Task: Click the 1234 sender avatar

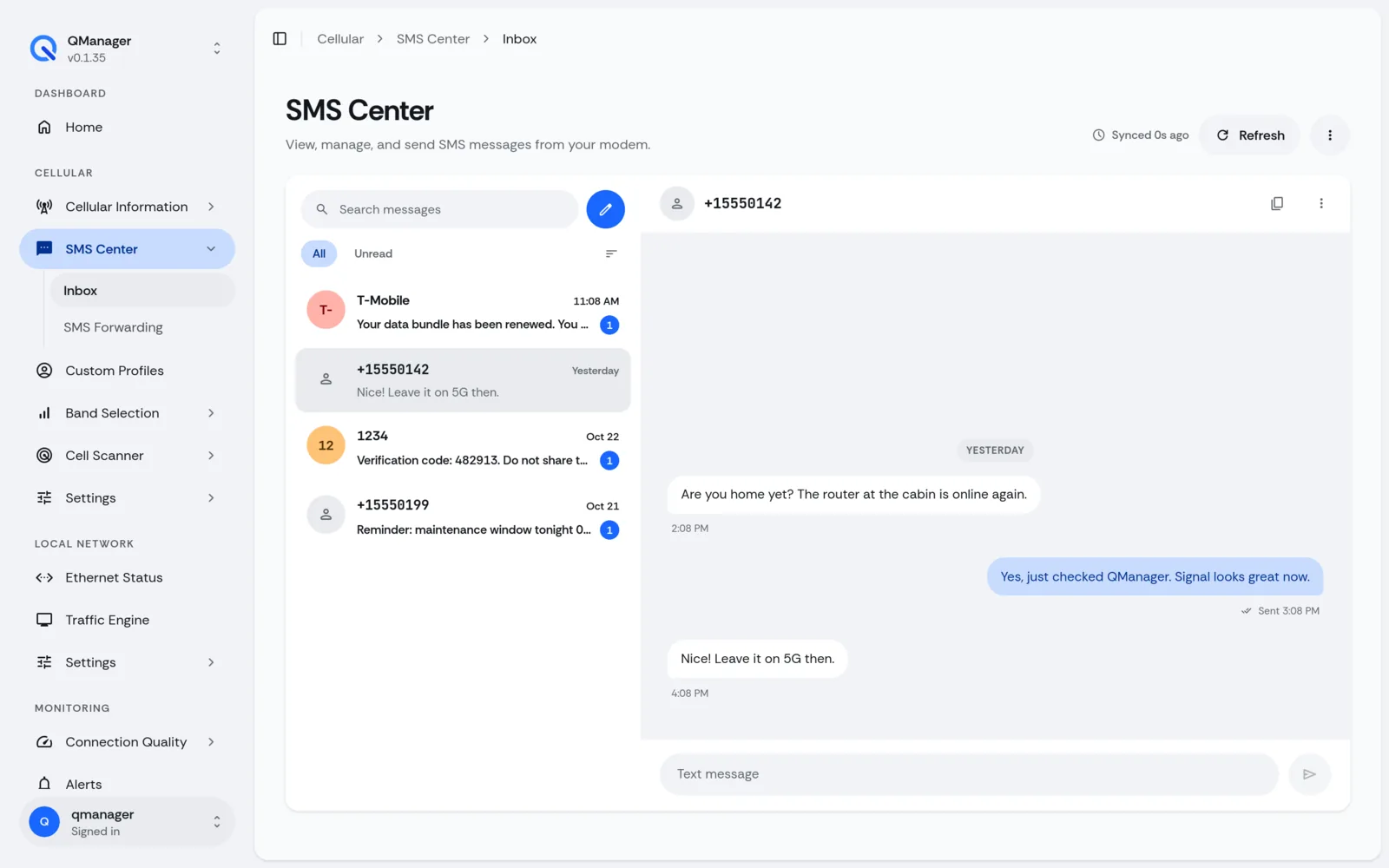Action: (326, 445)
